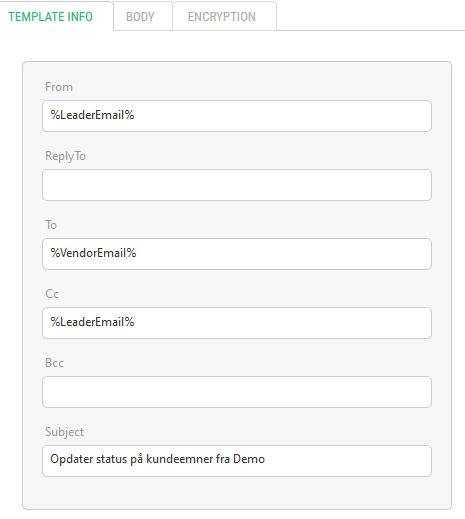Click the To field with %VendorEmail%

[237, 254]
